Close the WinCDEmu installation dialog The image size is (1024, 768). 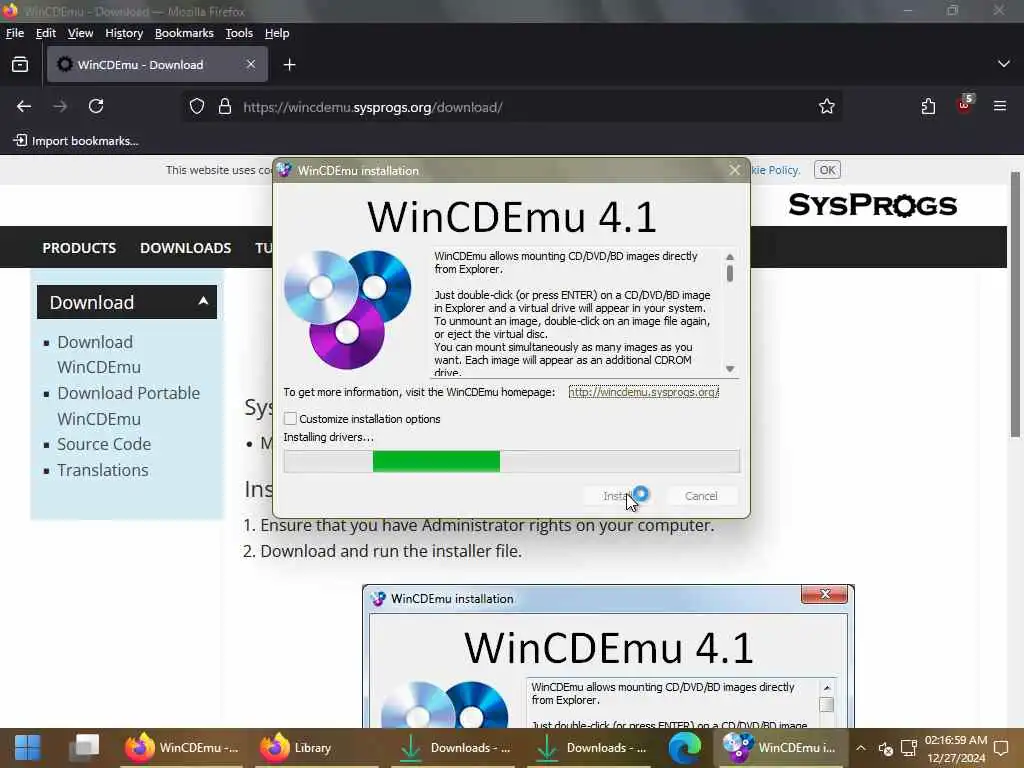coord(735,170)
